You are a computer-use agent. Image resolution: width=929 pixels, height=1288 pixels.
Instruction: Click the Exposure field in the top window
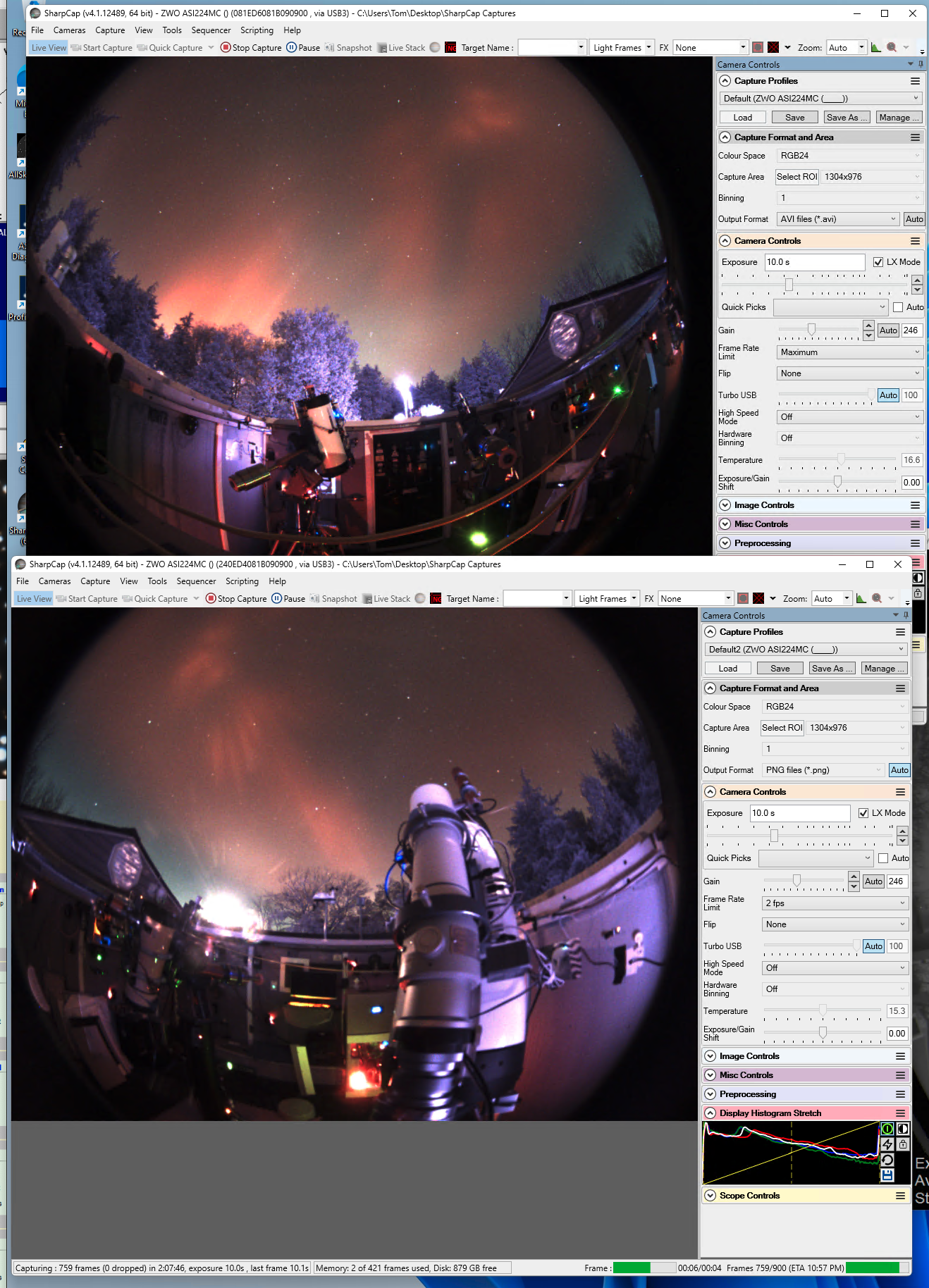814,262
